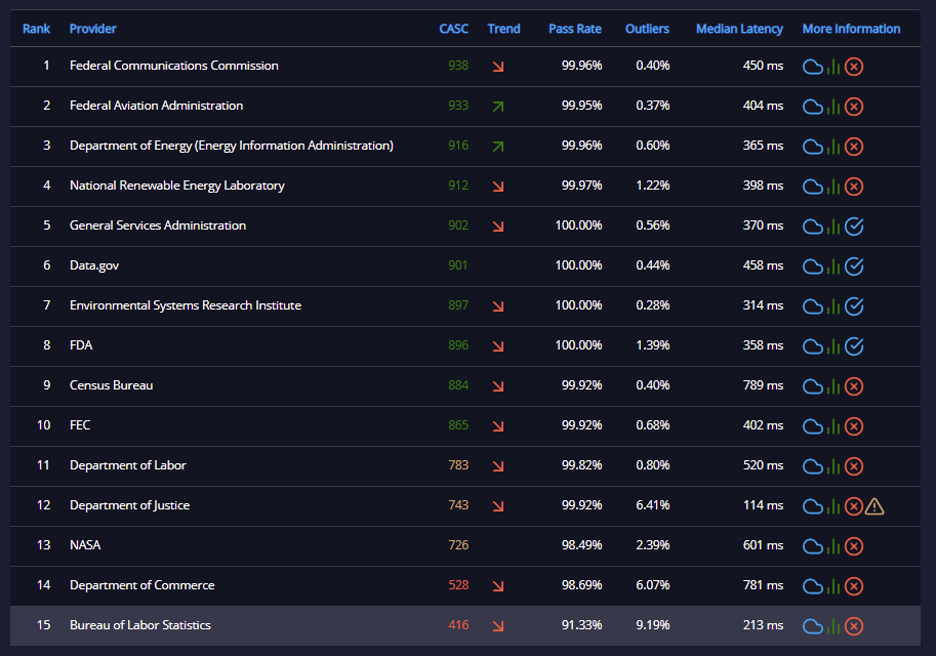This screenshot has width=936, height=656.
Task: Click blue checkmark icon for Data.gov
Action: [x=854, y=267]
